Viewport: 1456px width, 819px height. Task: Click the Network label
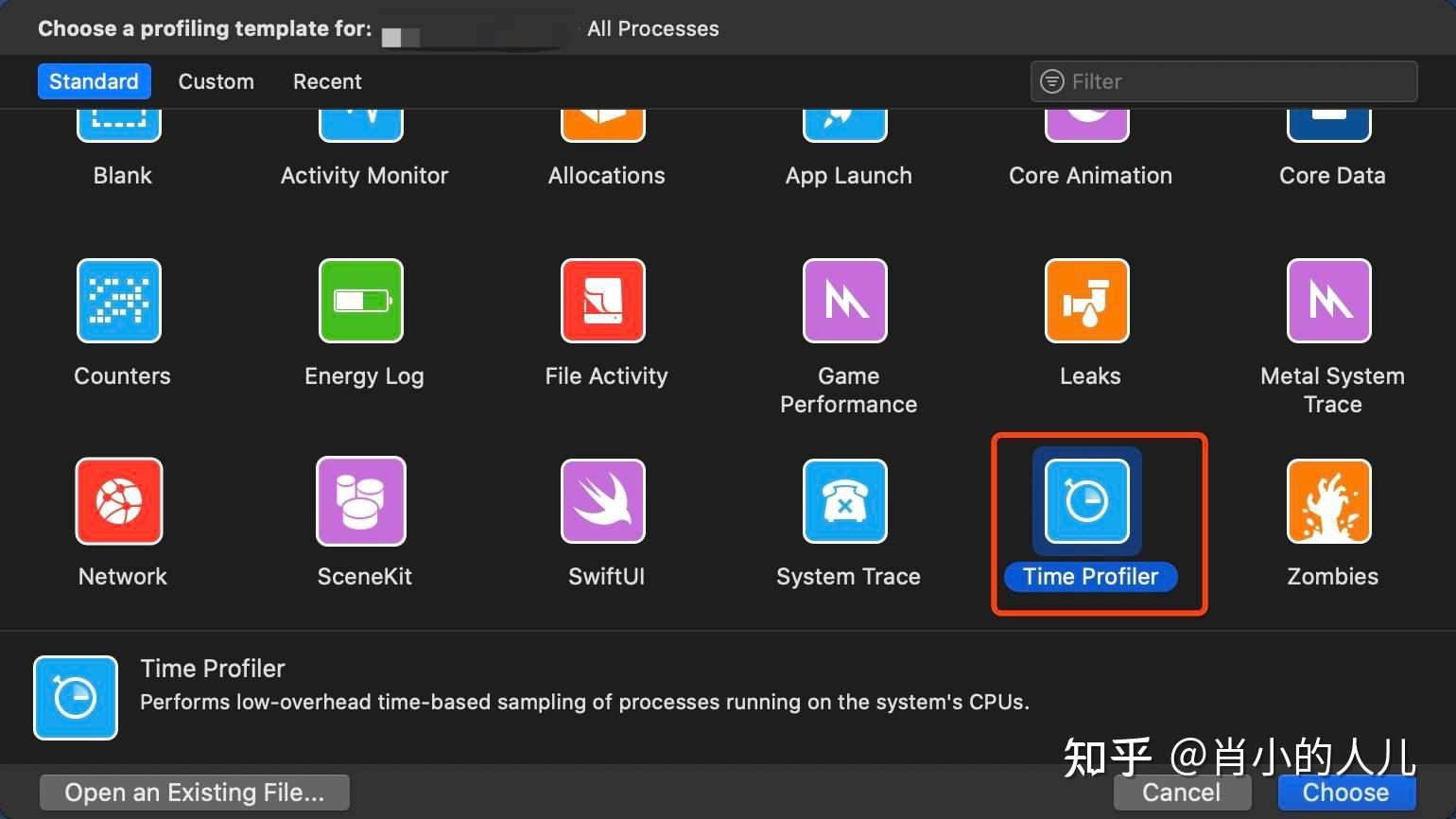[x=123, y=577]
